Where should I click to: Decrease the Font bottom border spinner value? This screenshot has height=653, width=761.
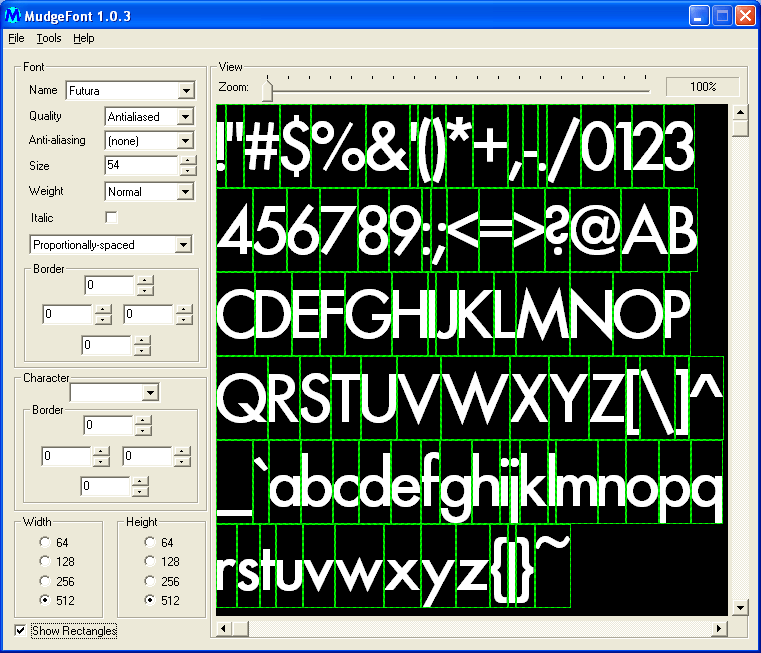tap(141, 351)
